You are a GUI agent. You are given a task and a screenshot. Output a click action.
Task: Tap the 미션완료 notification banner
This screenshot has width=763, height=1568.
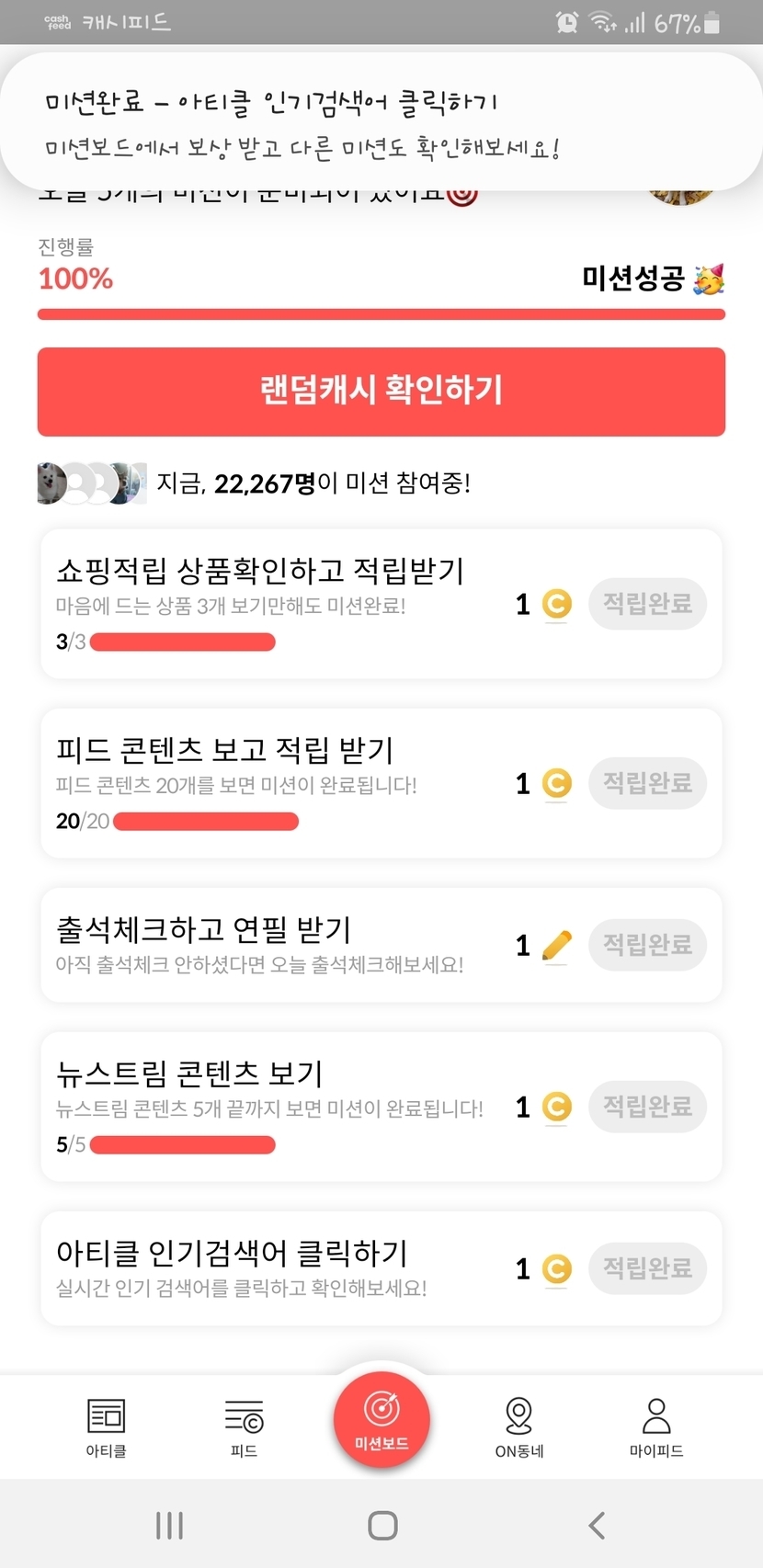click(381, 122)
